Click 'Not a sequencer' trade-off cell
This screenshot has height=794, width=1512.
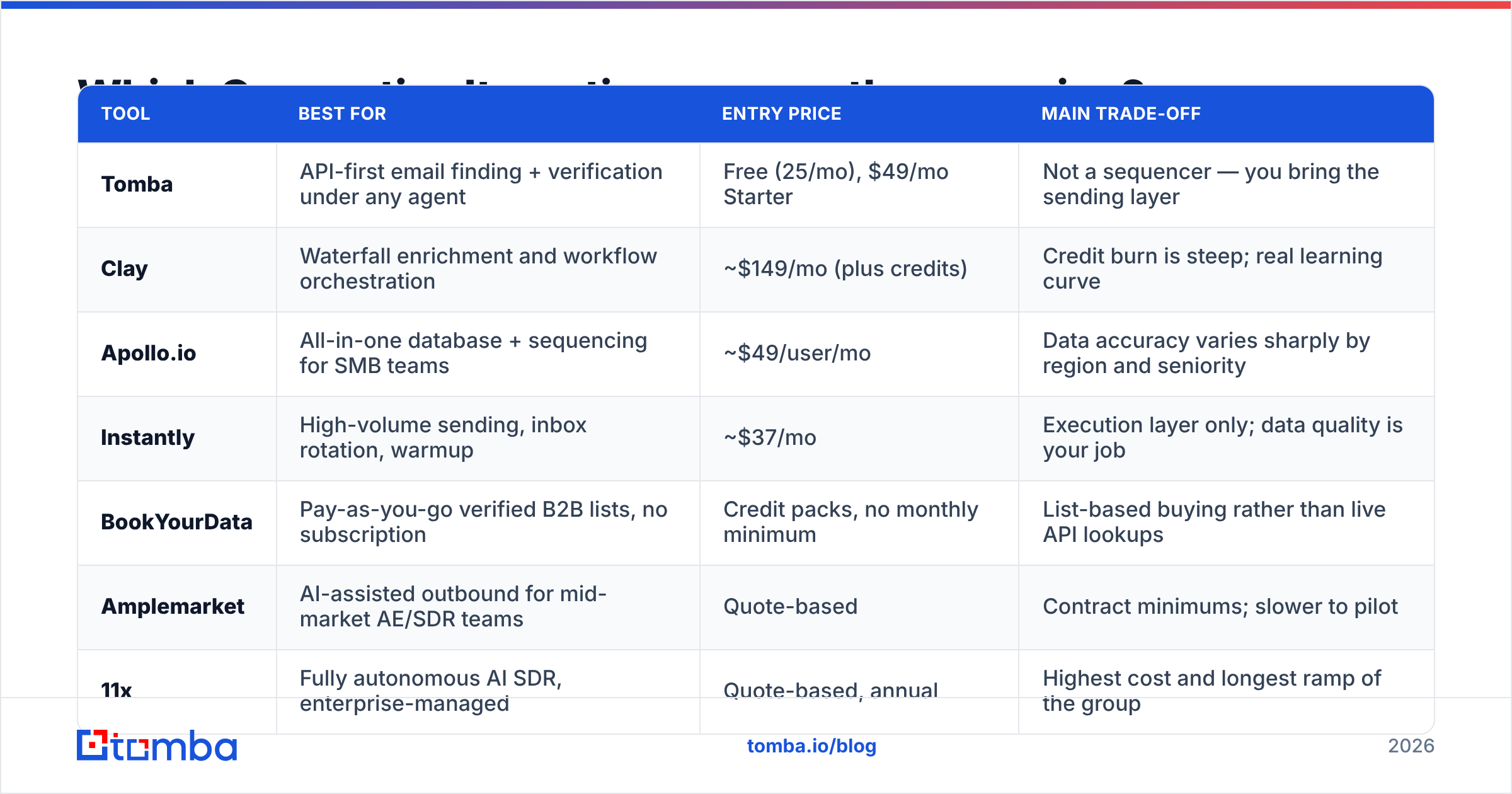[1227, 185]
